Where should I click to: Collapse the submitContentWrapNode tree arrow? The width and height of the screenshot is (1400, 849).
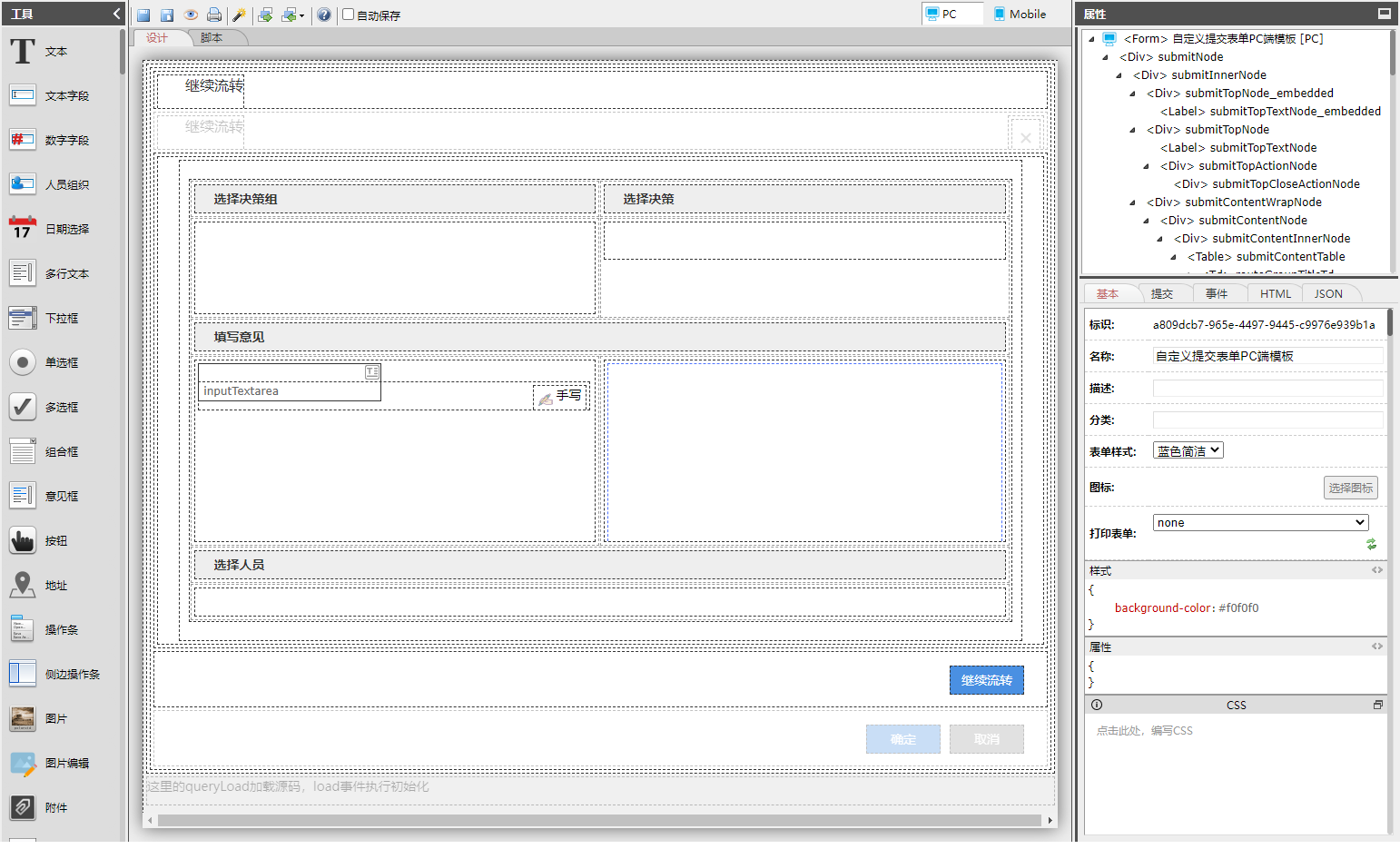(1132, 202)
